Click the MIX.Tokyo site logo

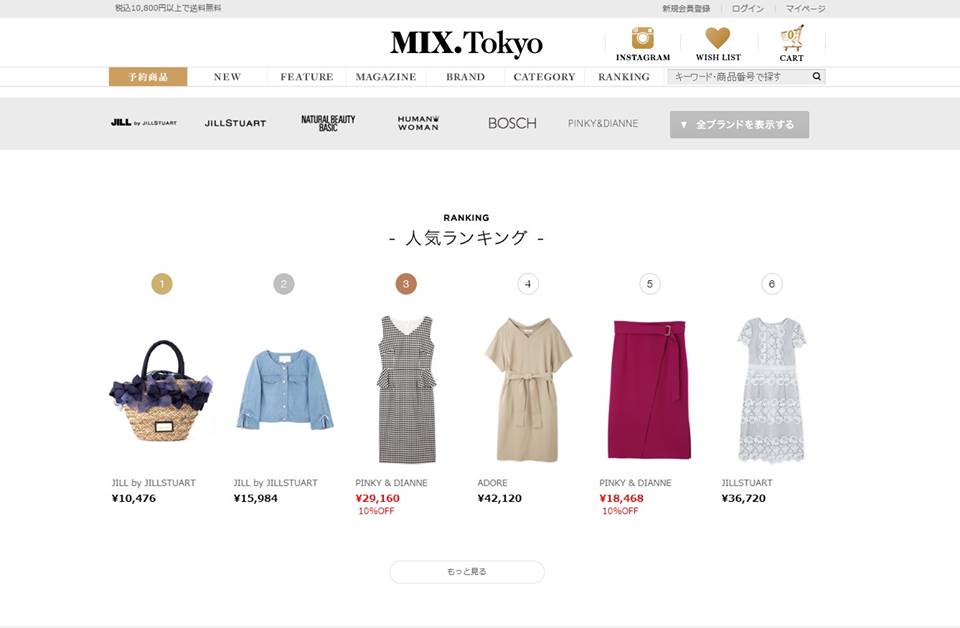tap(467, 43)
